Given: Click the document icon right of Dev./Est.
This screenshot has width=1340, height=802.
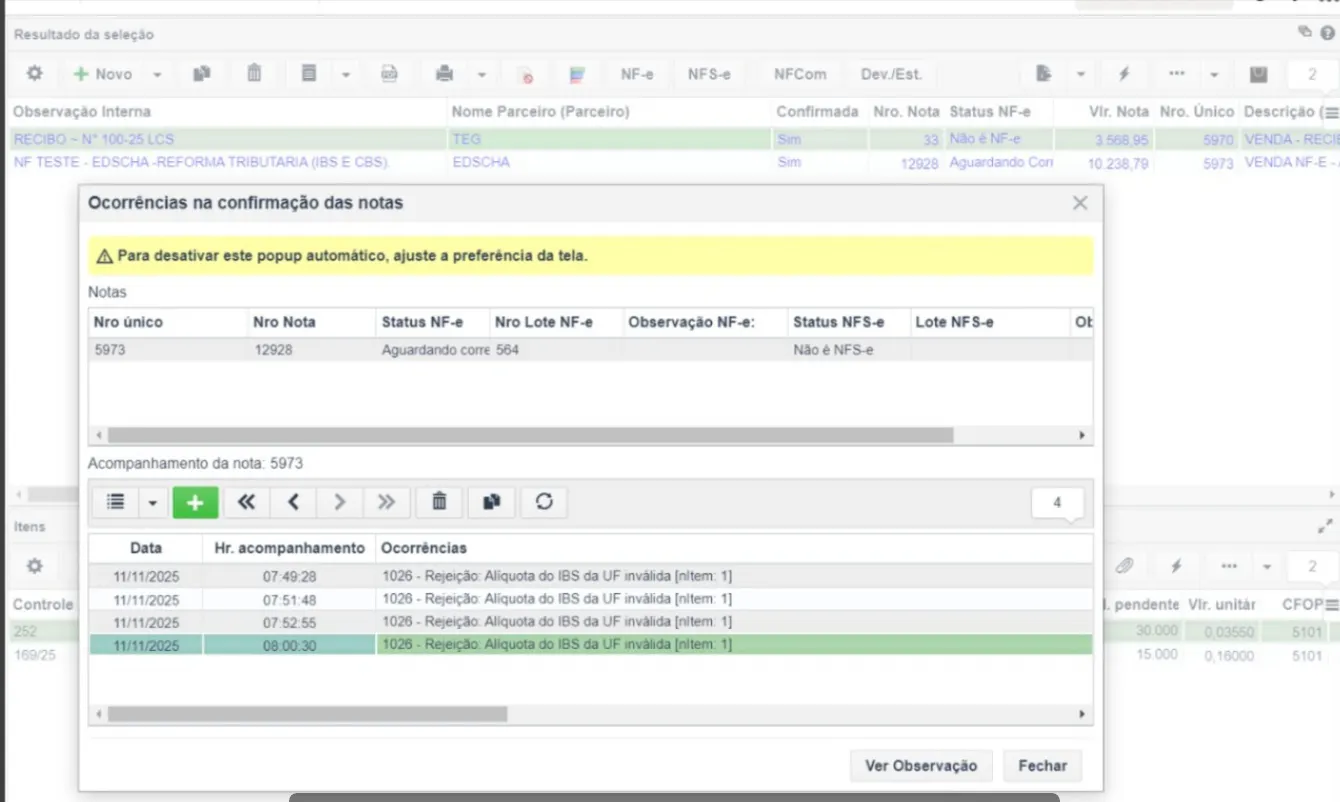Looking at the screenshot, I should click(1044, 74).
